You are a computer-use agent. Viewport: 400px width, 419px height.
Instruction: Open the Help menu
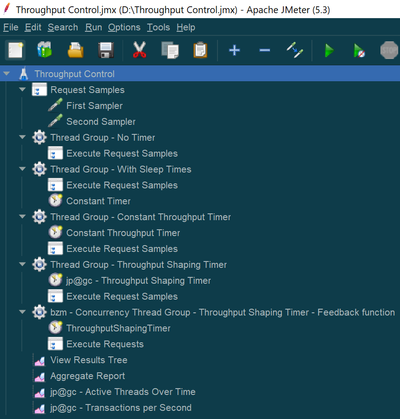[186, 27]
